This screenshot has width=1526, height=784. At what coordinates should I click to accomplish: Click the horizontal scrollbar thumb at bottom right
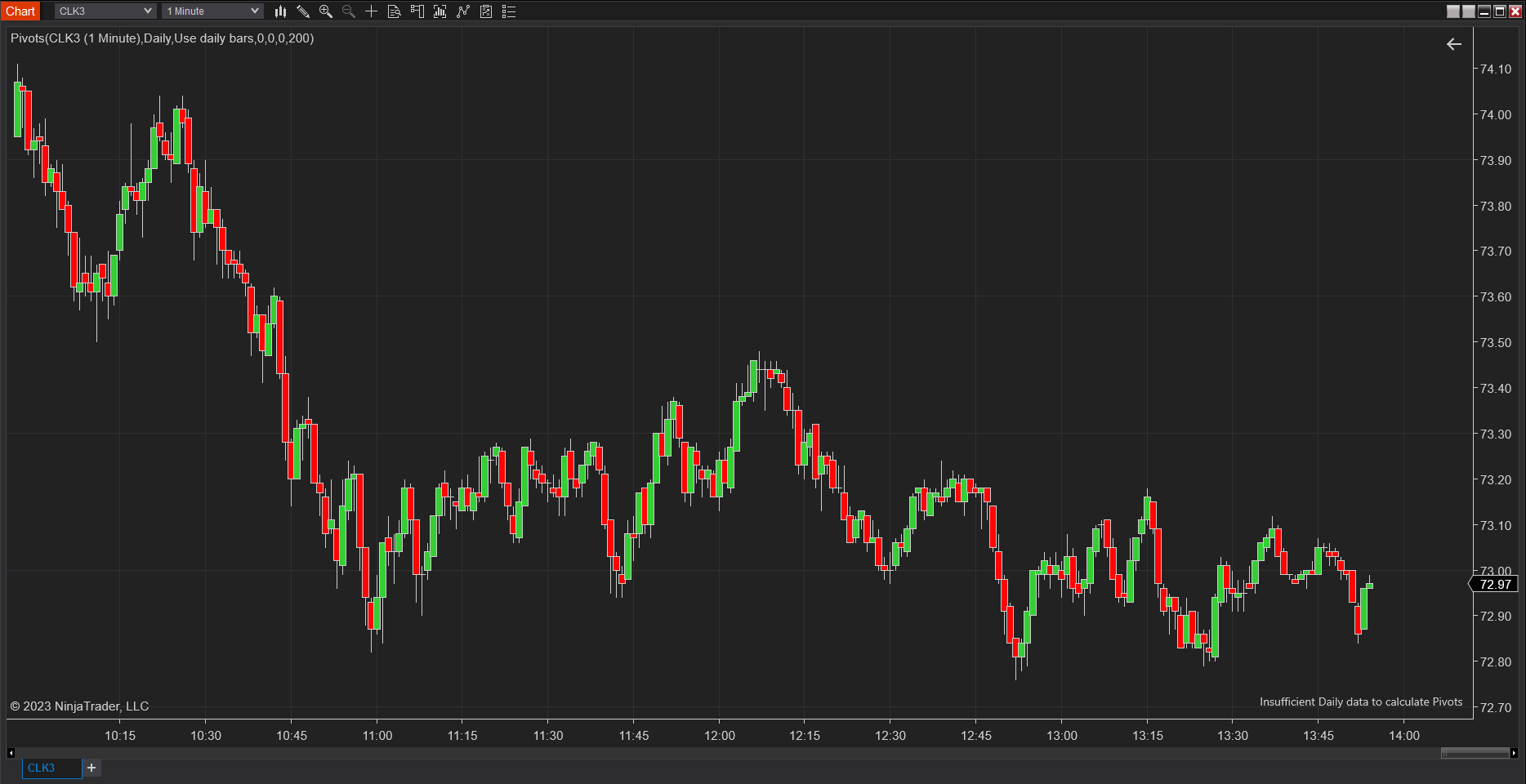pos(1475,753)
